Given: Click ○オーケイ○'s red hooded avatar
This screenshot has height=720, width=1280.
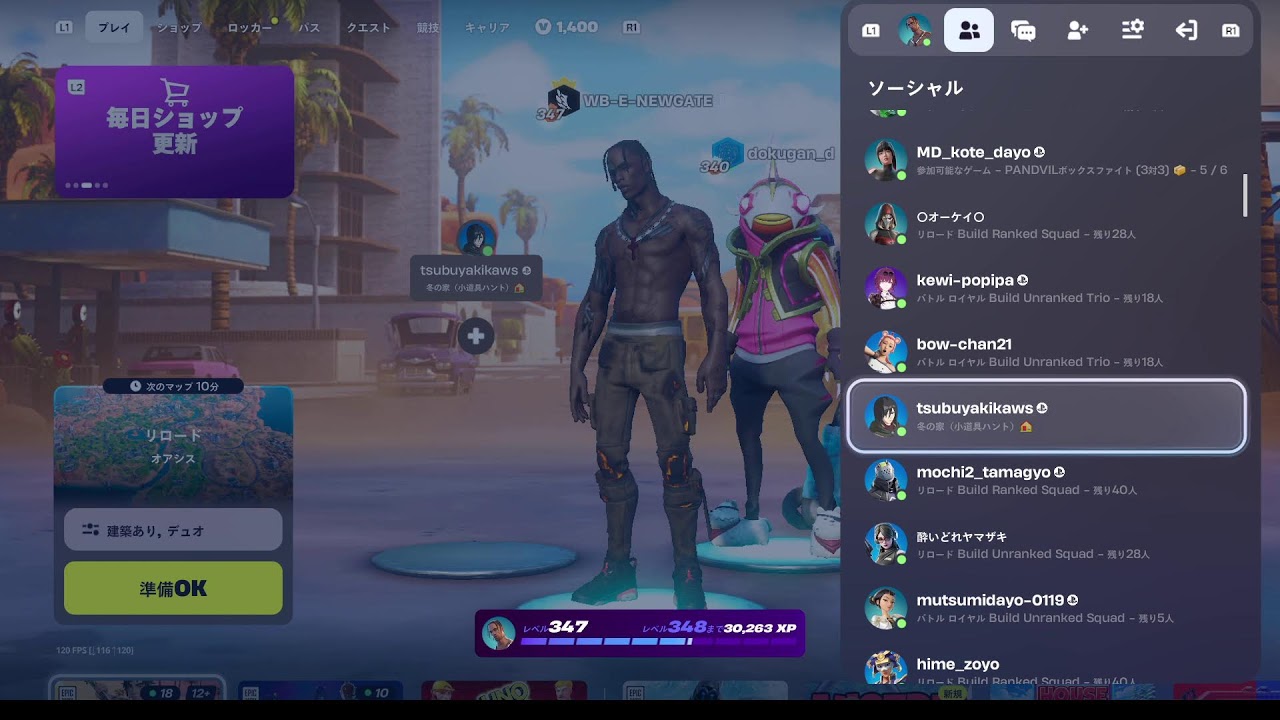Looking at the screenshot, I should [x=885, y=224].
